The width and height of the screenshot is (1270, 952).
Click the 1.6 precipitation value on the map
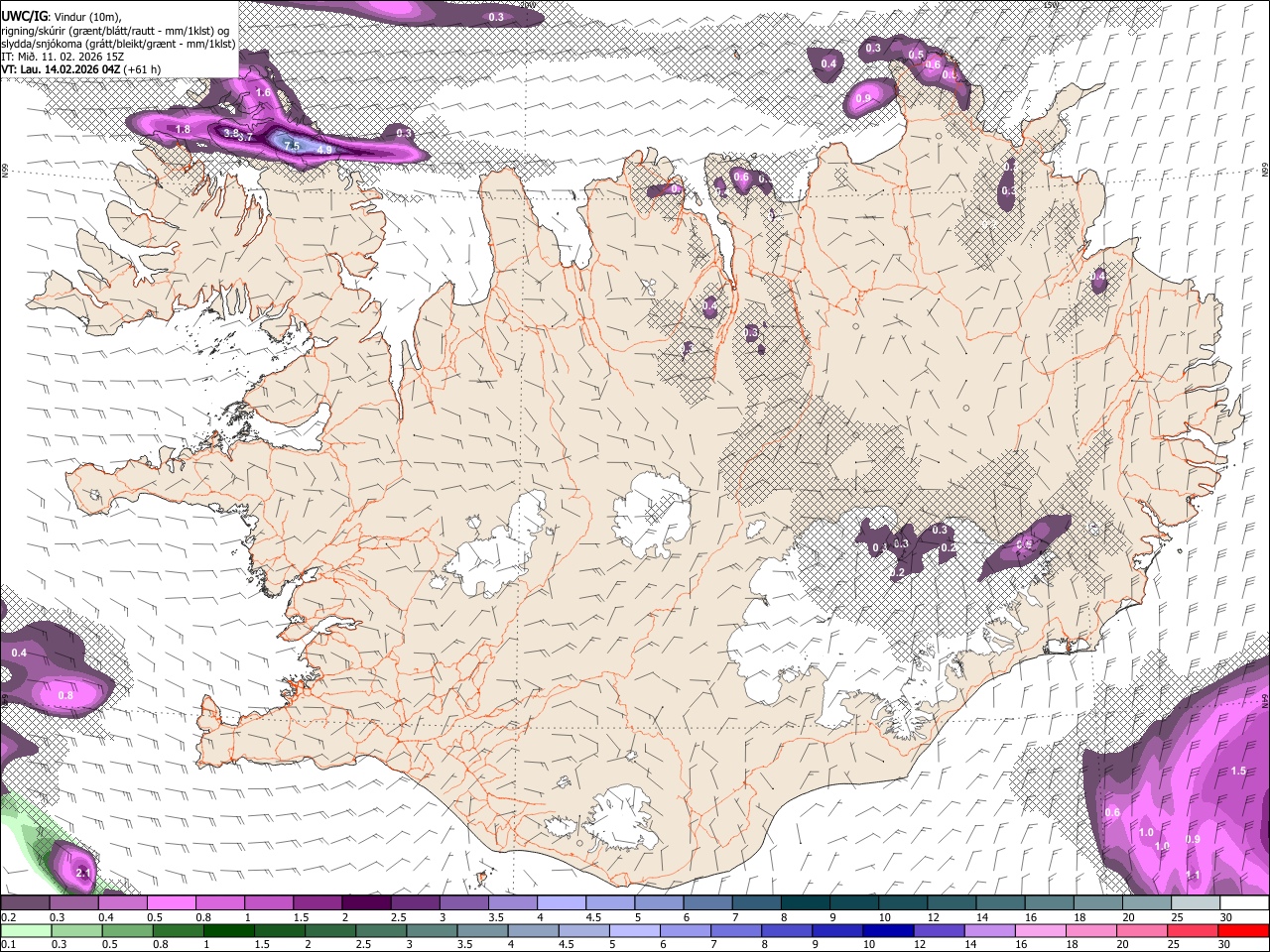coord(263,92)
